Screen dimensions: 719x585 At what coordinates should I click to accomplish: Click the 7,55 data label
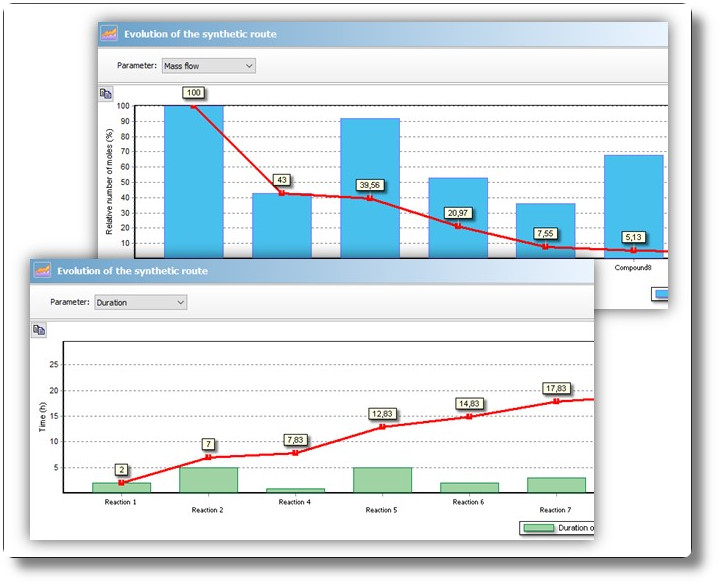pos(545,233)
